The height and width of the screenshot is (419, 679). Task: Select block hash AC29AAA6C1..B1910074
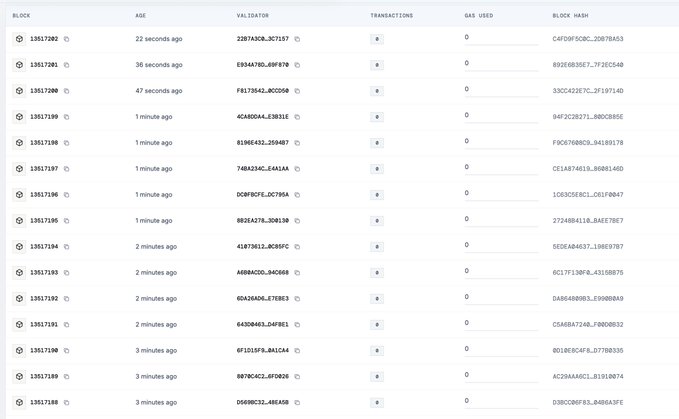pos(588,377)
